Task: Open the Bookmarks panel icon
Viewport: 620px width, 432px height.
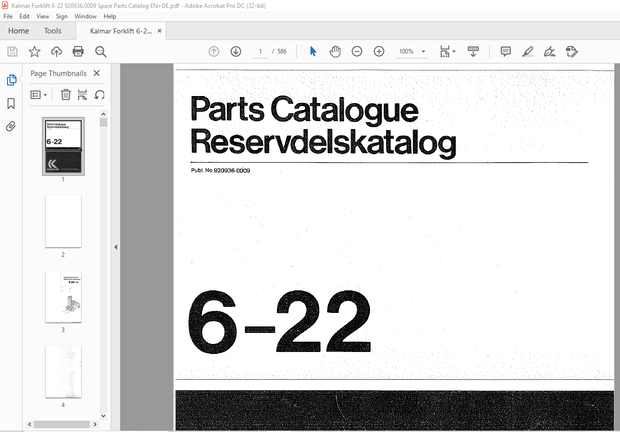Action: 11,104
